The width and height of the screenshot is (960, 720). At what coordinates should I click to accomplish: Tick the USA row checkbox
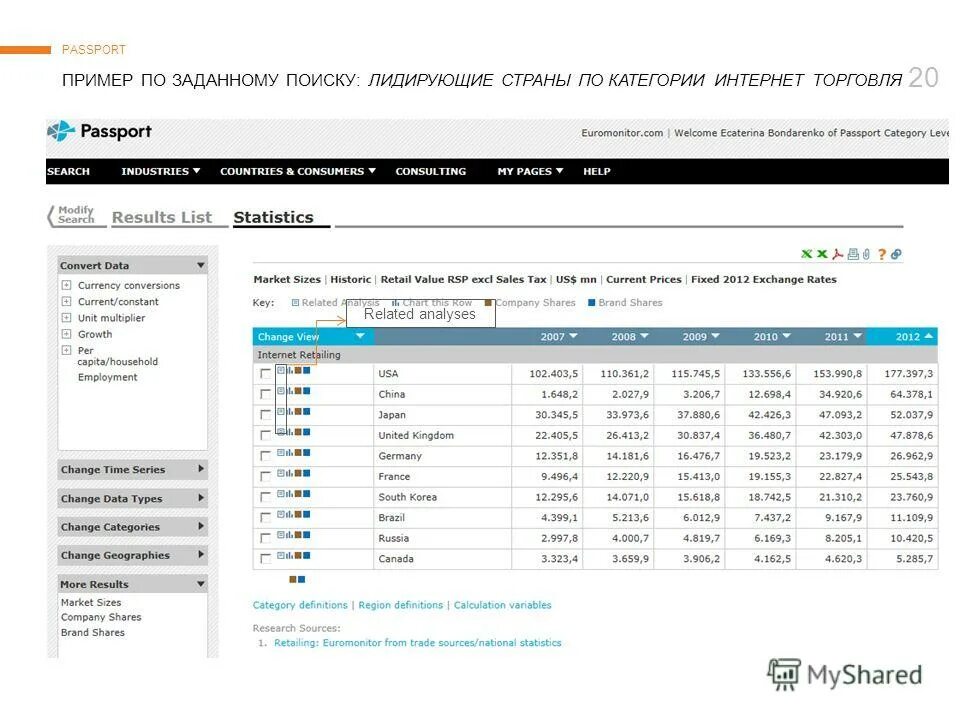265,373
